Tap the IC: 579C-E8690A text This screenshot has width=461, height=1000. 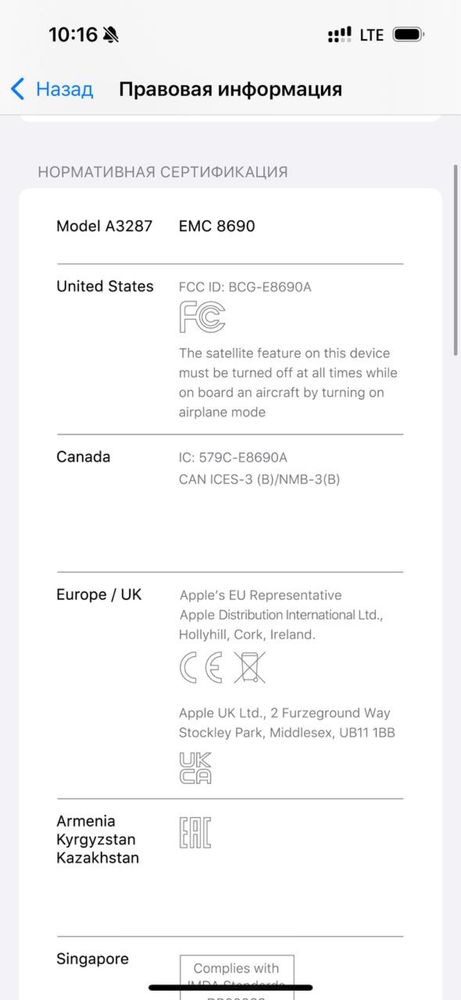[x=233, y=458]
